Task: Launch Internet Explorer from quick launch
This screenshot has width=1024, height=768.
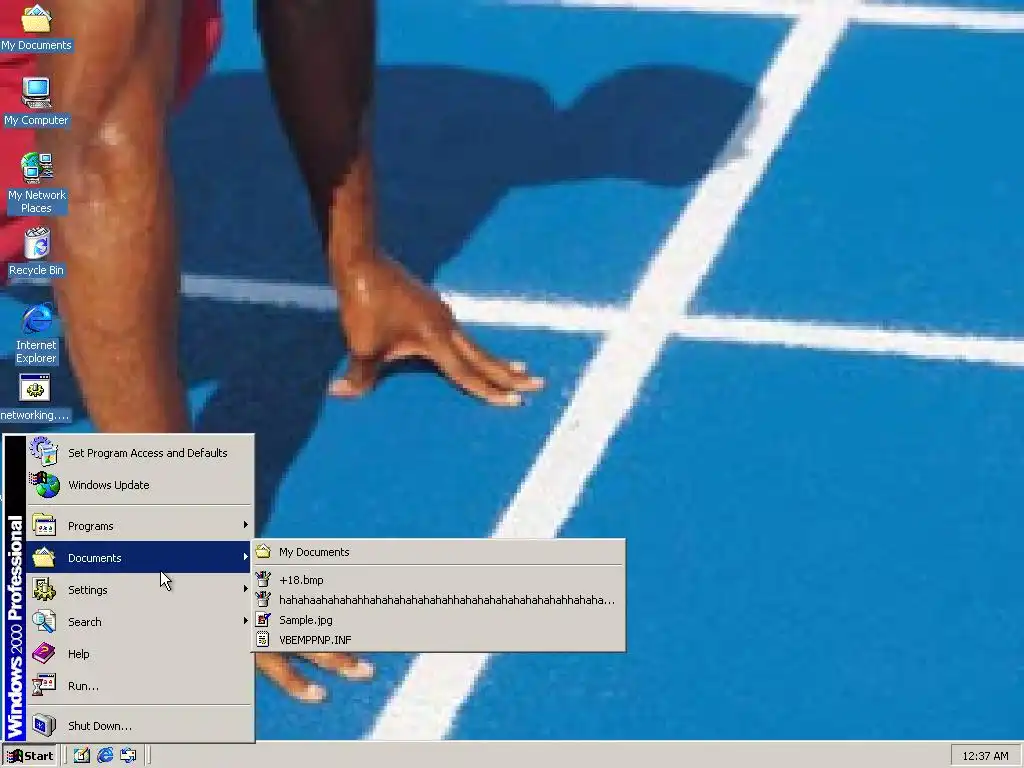Action: pos(105,756)
